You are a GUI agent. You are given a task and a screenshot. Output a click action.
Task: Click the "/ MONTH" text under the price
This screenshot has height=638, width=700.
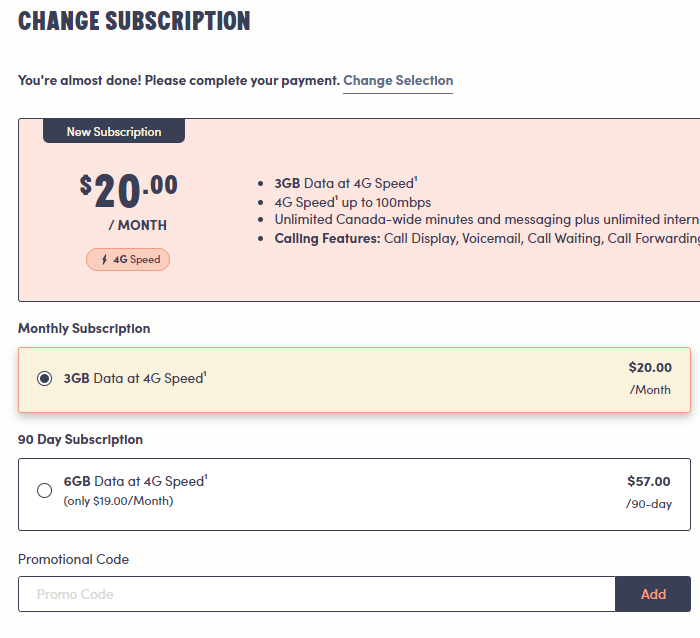click(x=138, y=225)
